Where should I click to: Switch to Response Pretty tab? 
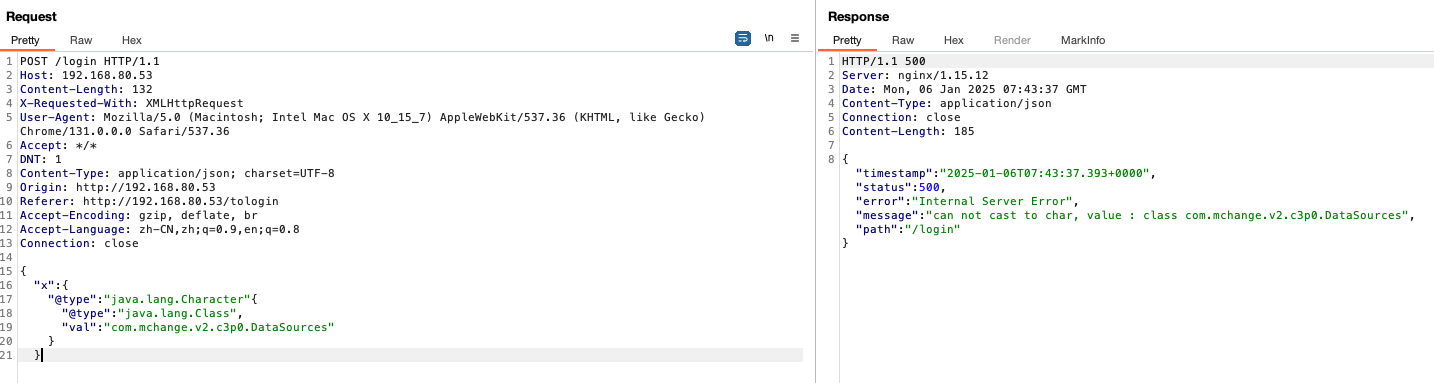(847, 40)
